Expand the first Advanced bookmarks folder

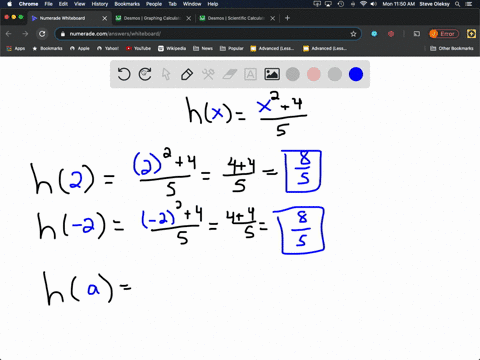coord(272,48)
